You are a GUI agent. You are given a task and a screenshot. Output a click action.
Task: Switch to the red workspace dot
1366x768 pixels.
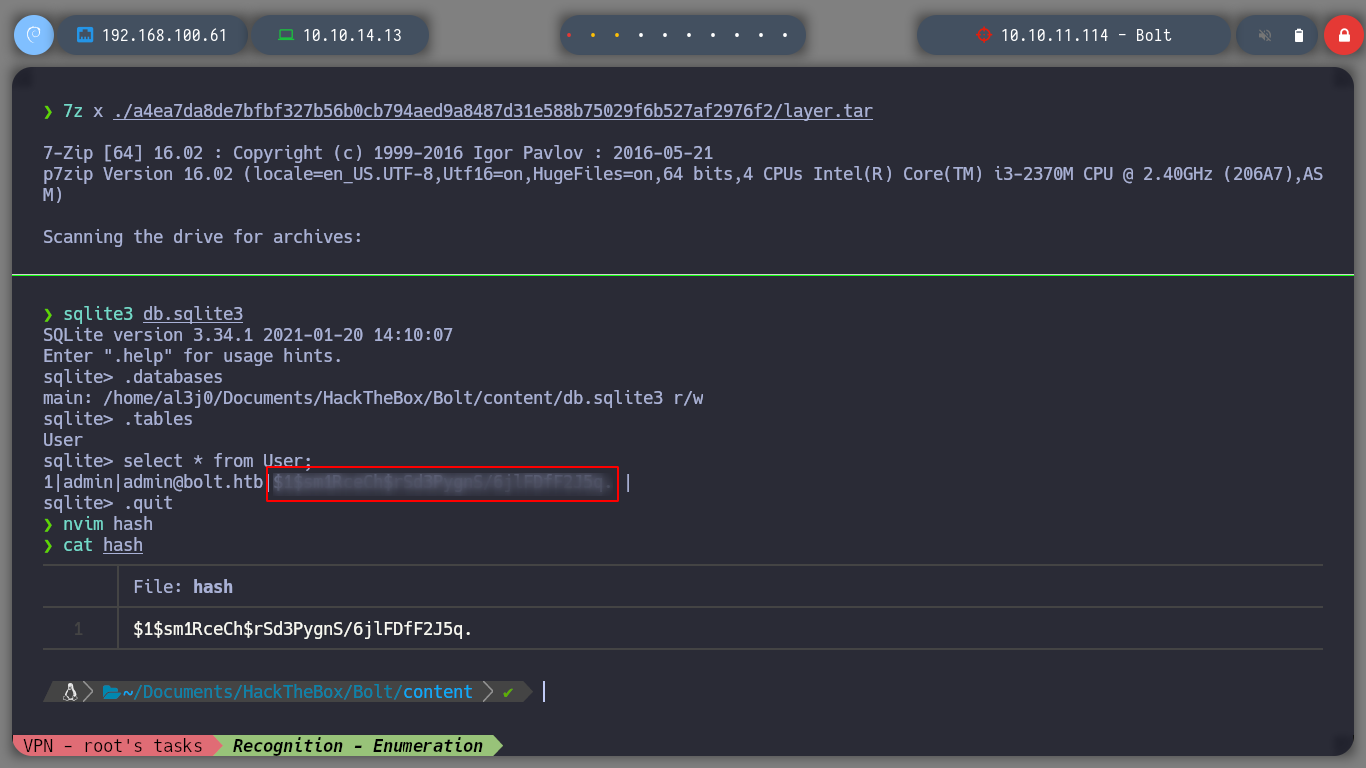coord(569,35)
